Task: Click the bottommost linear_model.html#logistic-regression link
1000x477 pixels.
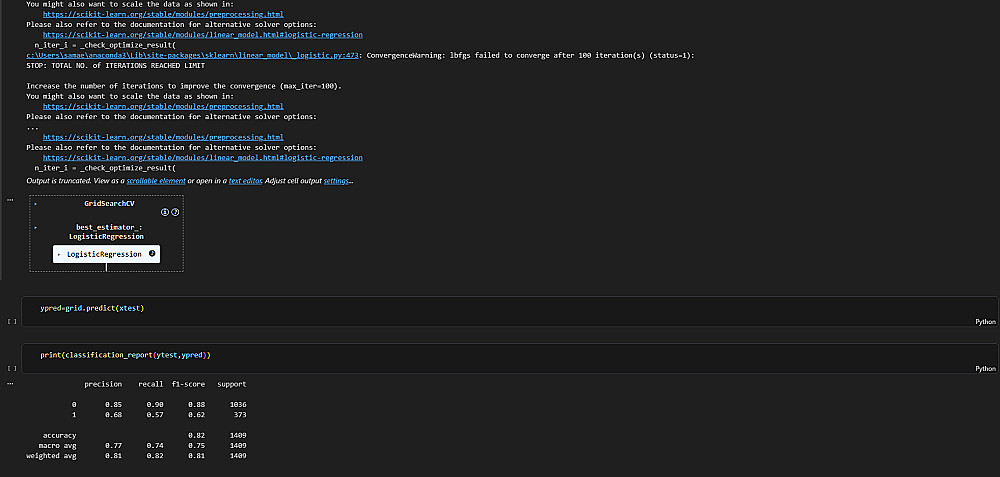Action: pos(203,158)
